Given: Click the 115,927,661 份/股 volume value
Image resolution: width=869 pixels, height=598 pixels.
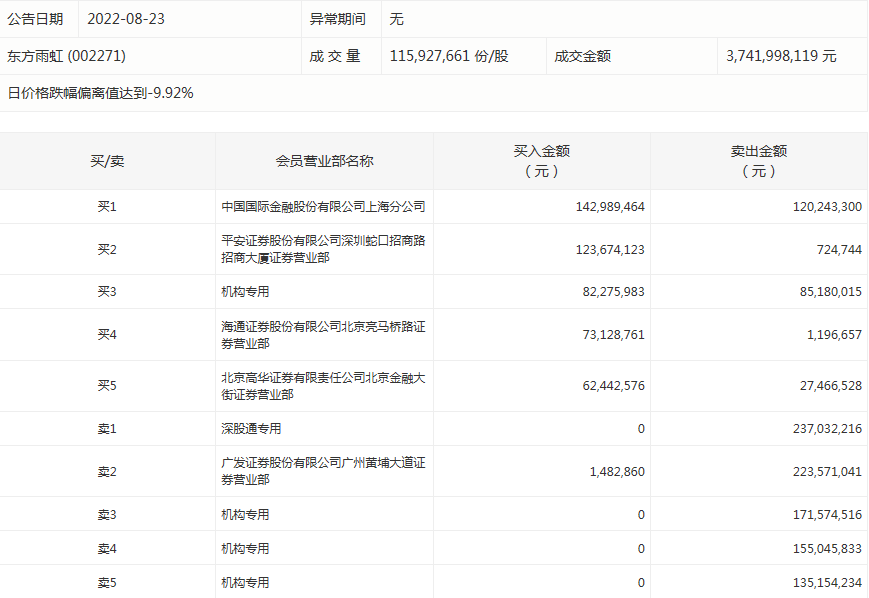Looking at the screenshot, I should coord(449,56).
